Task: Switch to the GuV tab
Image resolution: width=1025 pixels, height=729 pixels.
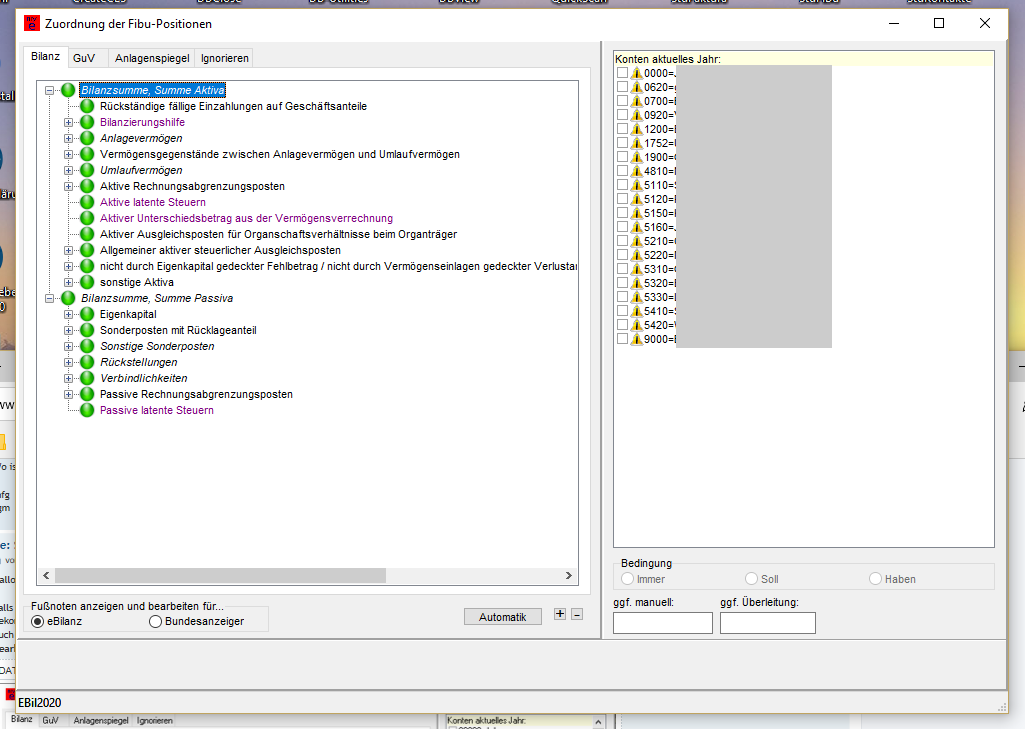Action: 84,58
